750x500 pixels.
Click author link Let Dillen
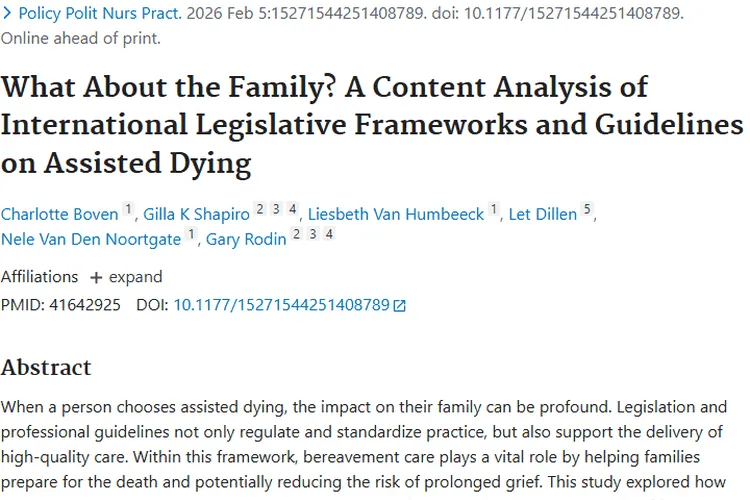coord(542,214)
